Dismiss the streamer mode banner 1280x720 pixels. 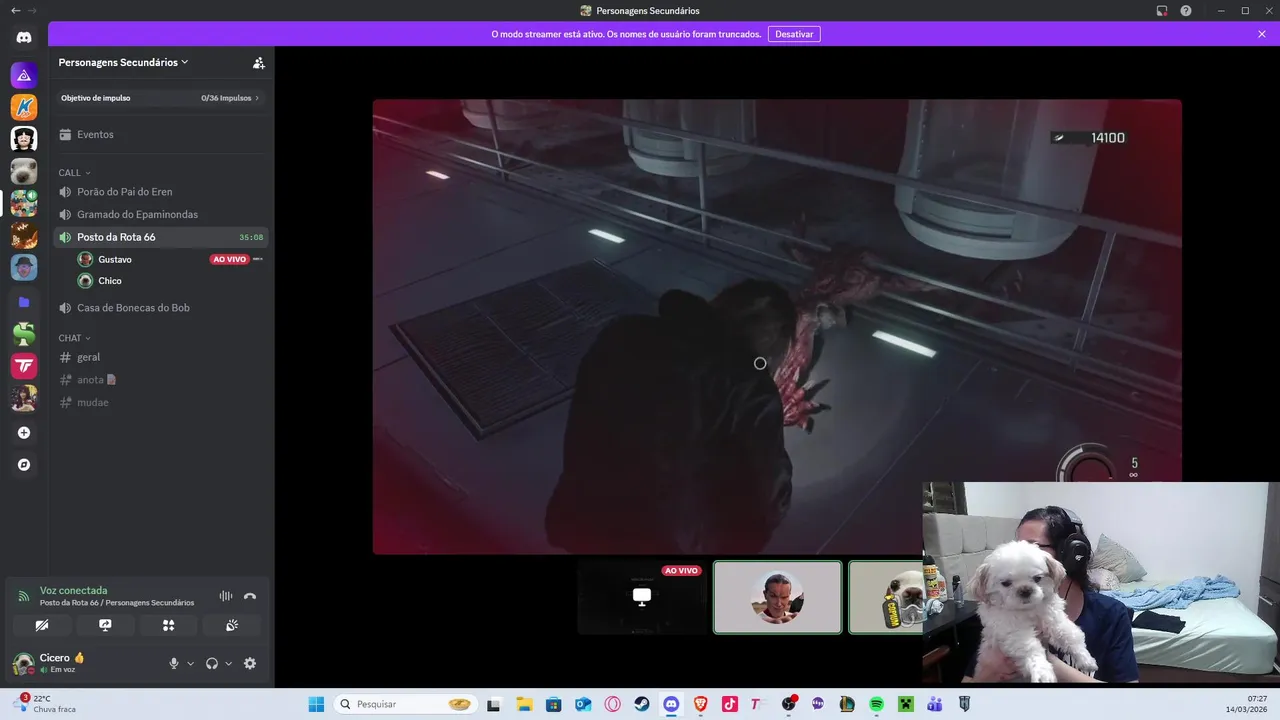click(1262, 34)
